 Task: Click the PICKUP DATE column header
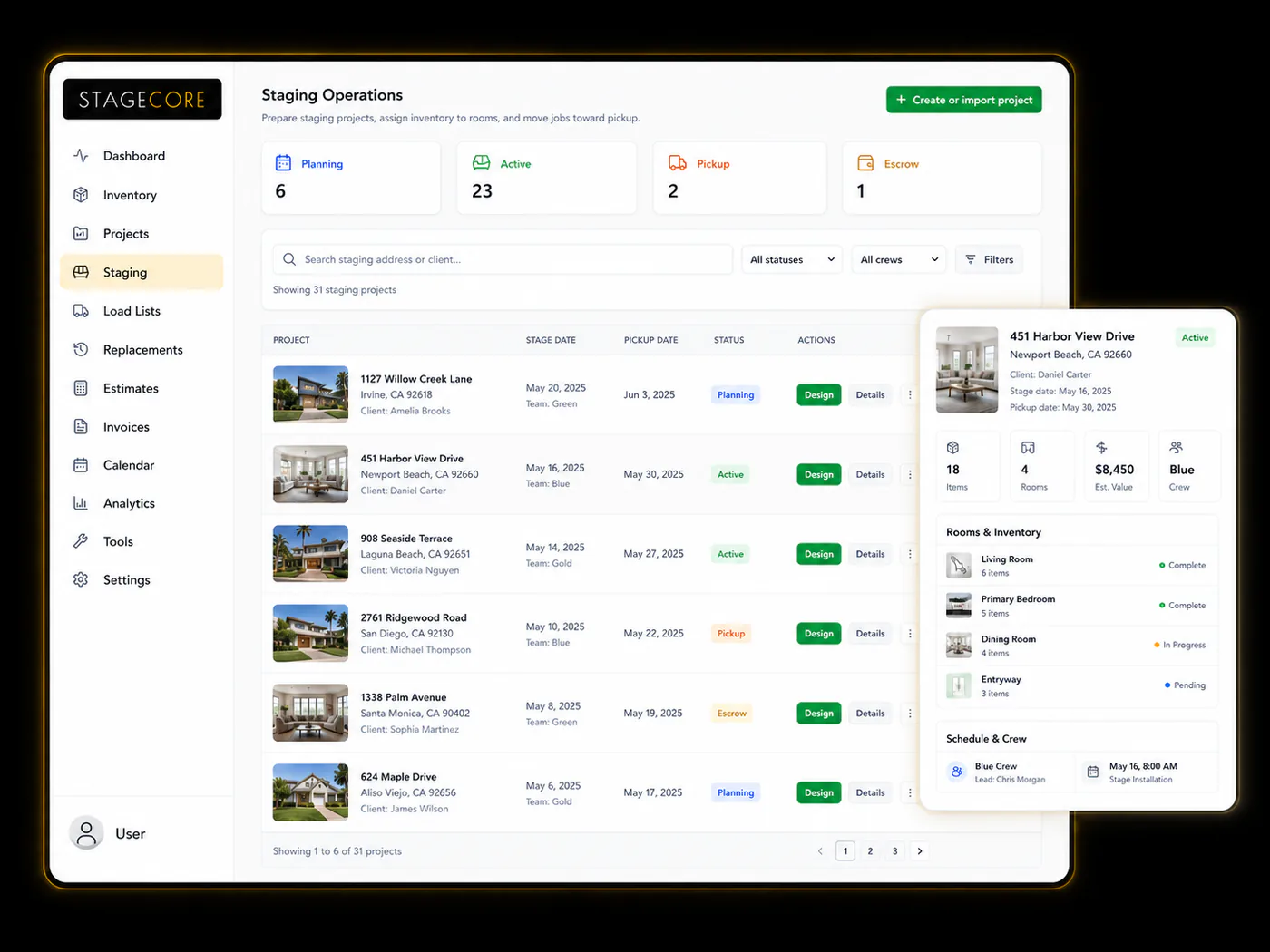pyautogui.click(x=651, y=340)
